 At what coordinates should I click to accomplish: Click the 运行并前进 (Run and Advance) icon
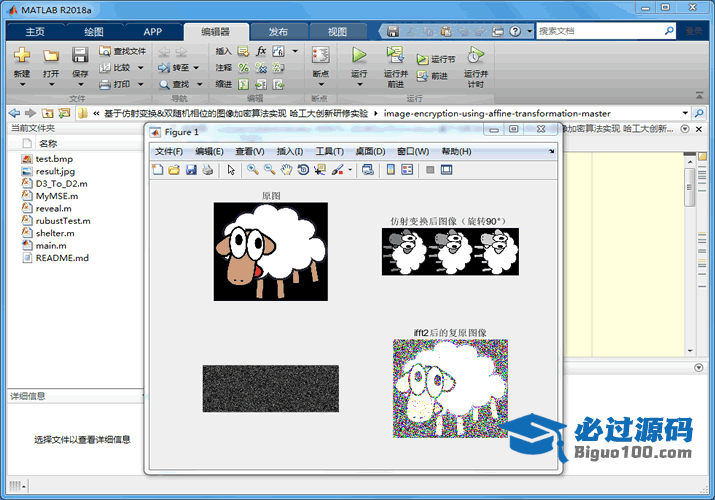395,55
